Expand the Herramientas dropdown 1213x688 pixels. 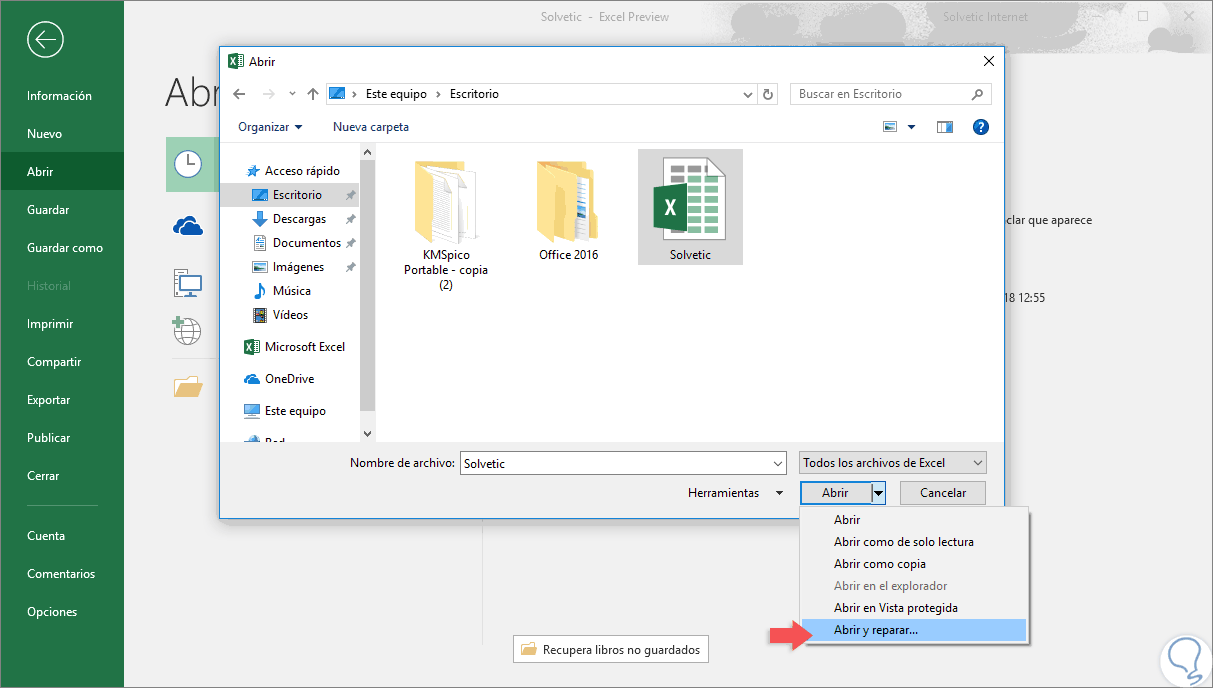[x=735, y=493]
